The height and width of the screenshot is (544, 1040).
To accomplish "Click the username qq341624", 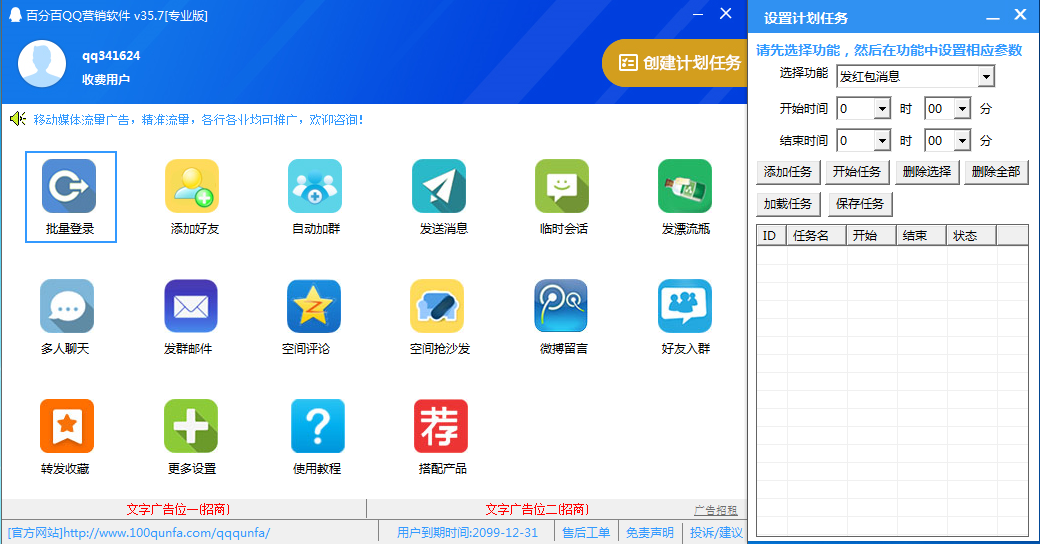I will point(111,56).
